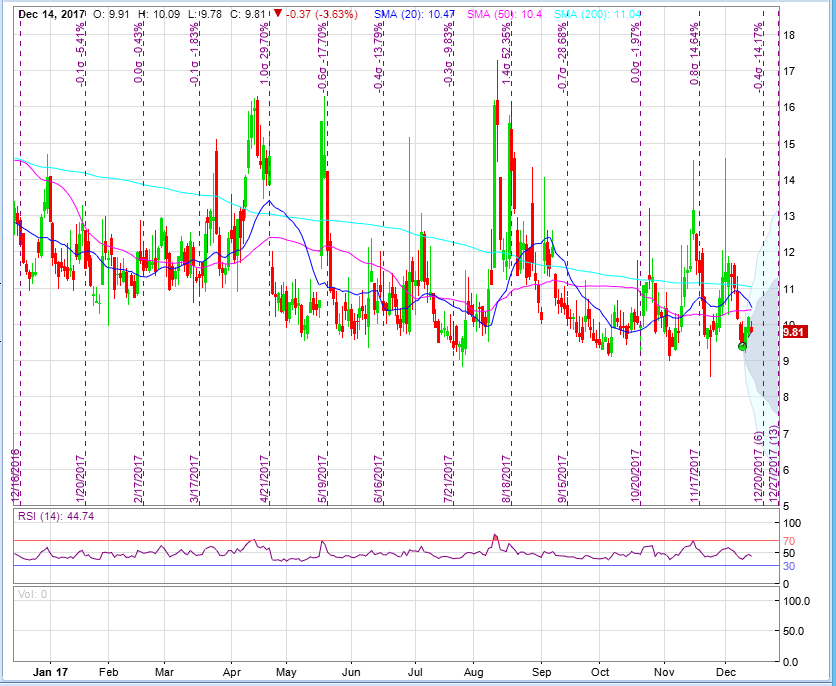This screenshot has height=686, width=836.
Task: Click the "-0.7σ -28.68%" move label
Action: pyautogui.click(x=562, y=58)
